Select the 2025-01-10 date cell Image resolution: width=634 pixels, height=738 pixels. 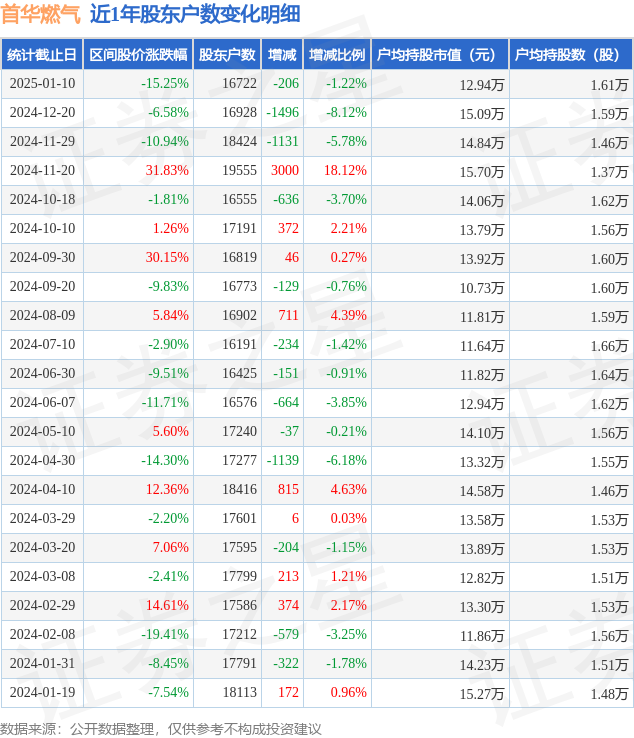pos(43,84)
